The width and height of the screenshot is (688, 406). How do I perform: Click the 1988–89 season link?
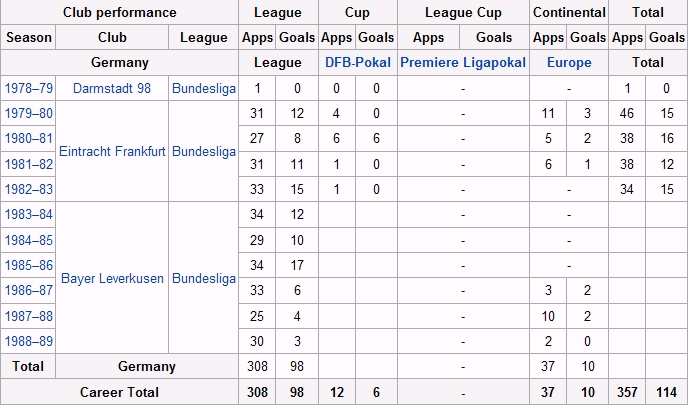(x=28, y=342)
